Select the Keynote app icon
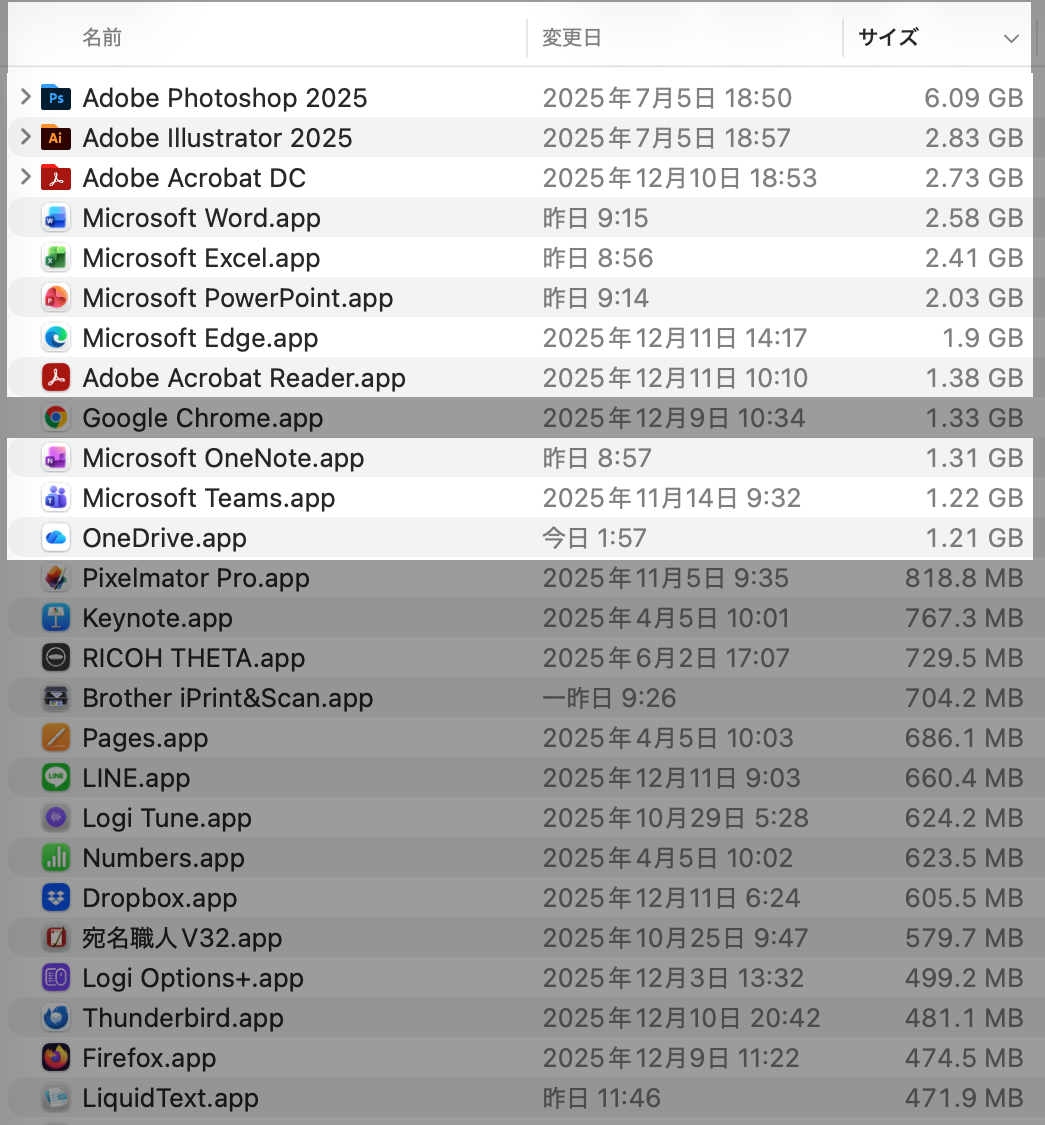This screenshot has height=1125, width=1045. coord(56,618)
